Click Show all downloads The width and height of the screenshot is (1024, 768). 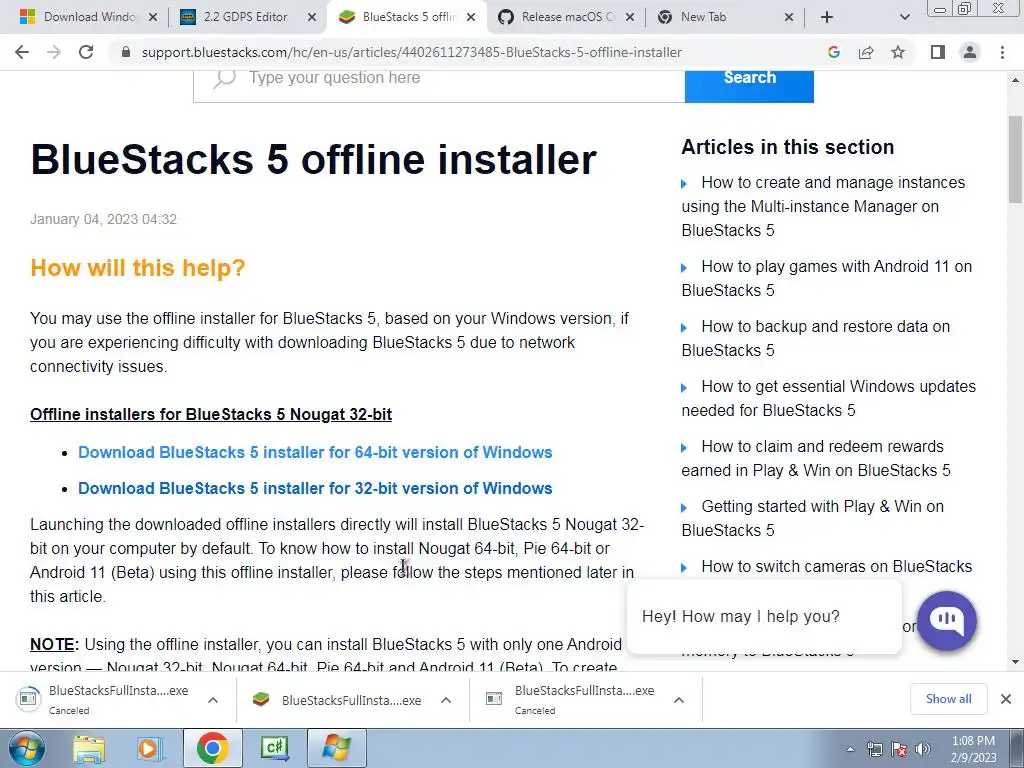pyautogui.click(x=948, y=699)
